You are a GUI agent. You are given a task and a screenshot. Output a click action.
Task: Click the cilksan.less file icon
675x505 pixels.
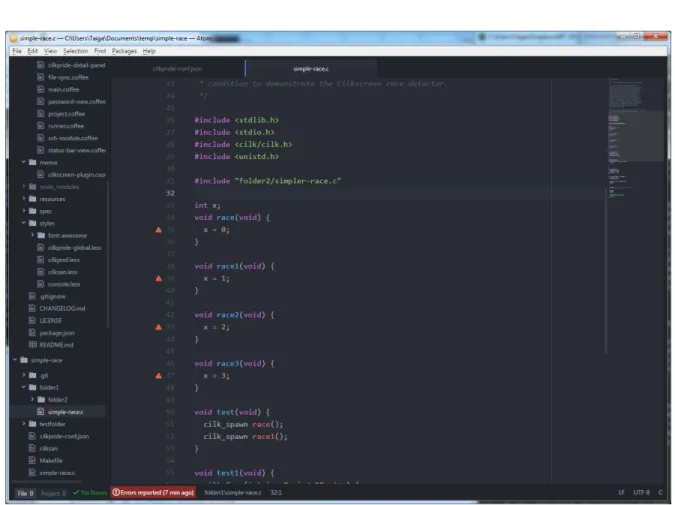40,272
